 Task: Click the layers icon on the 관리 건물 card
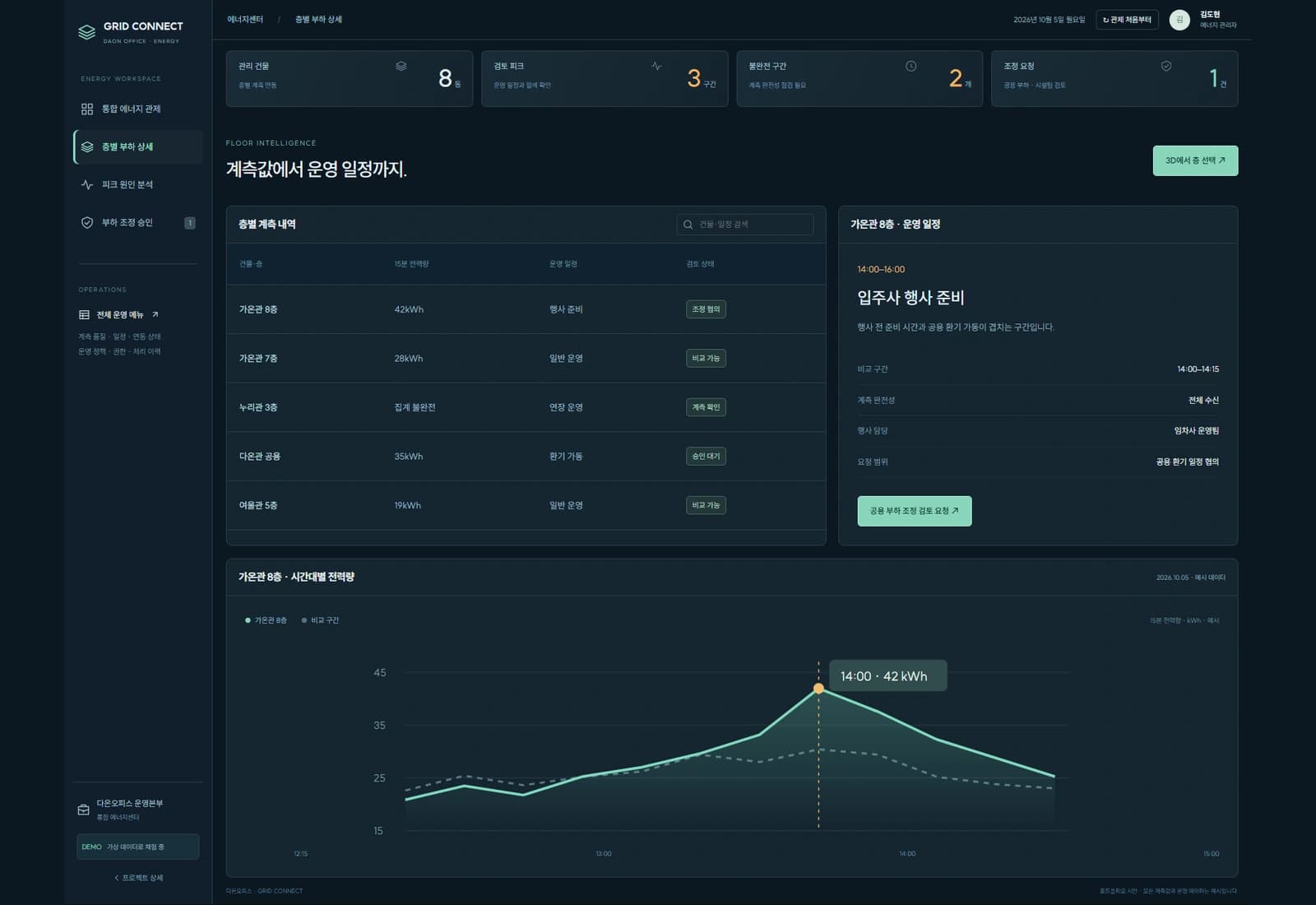[401, 66]
